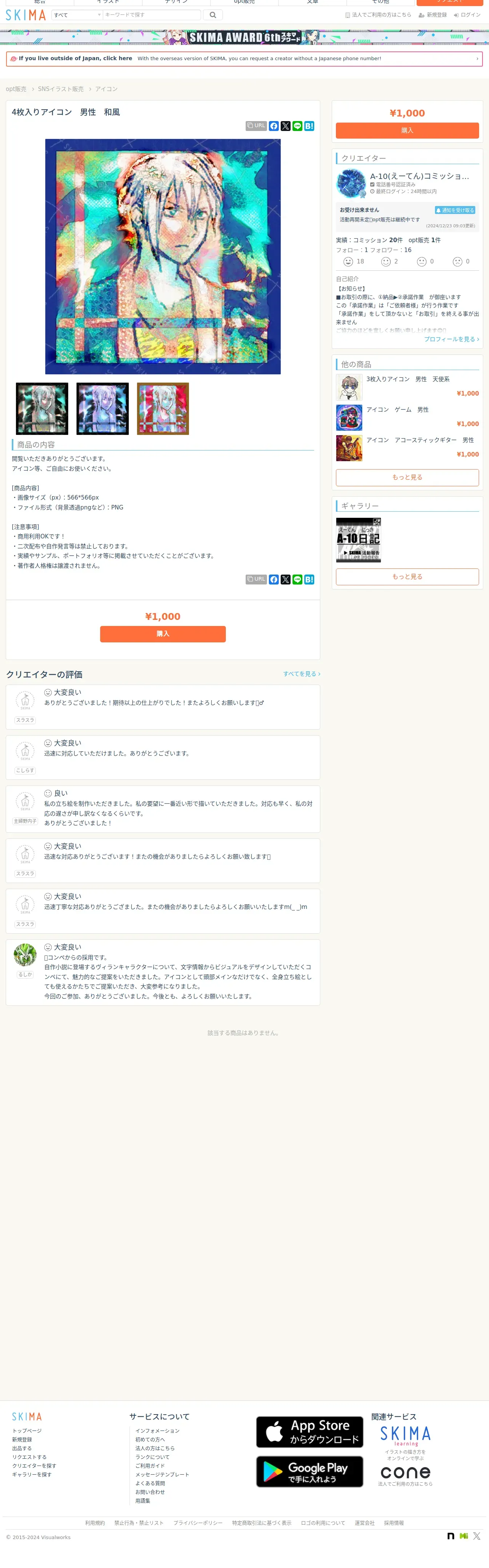Share on X using the top share icon

[286, 126]
